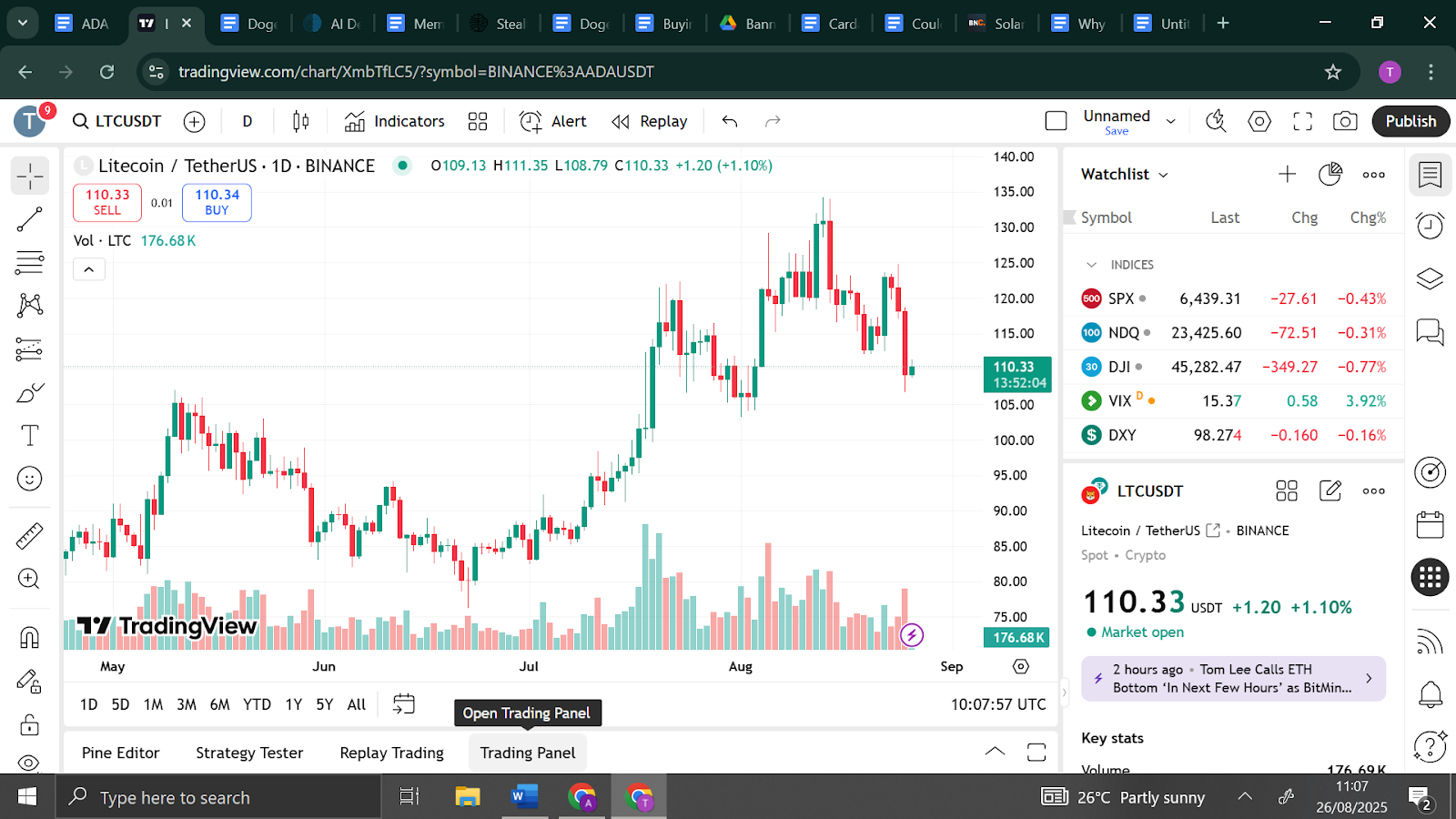Open the Alerts clock sidebar icon
This screenshot has width=1456, height=819.
click(x=1430, y=225)
